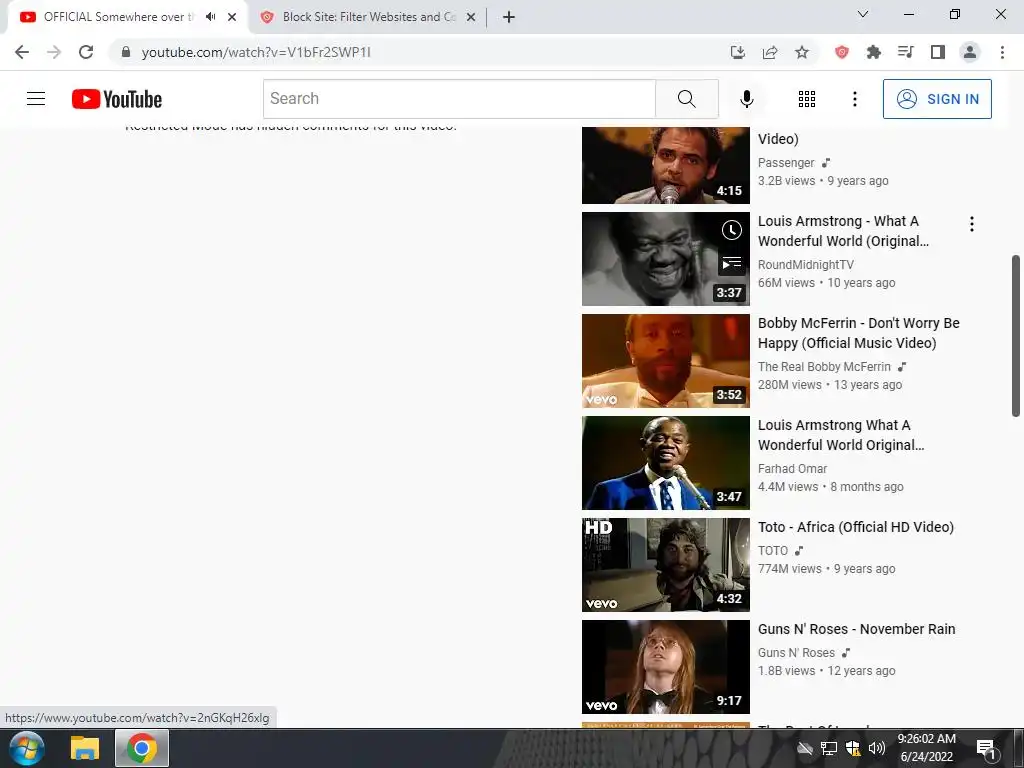Open the network icon in system tray
Viewport: 1024px width, 768px height.
click(829, 748)
